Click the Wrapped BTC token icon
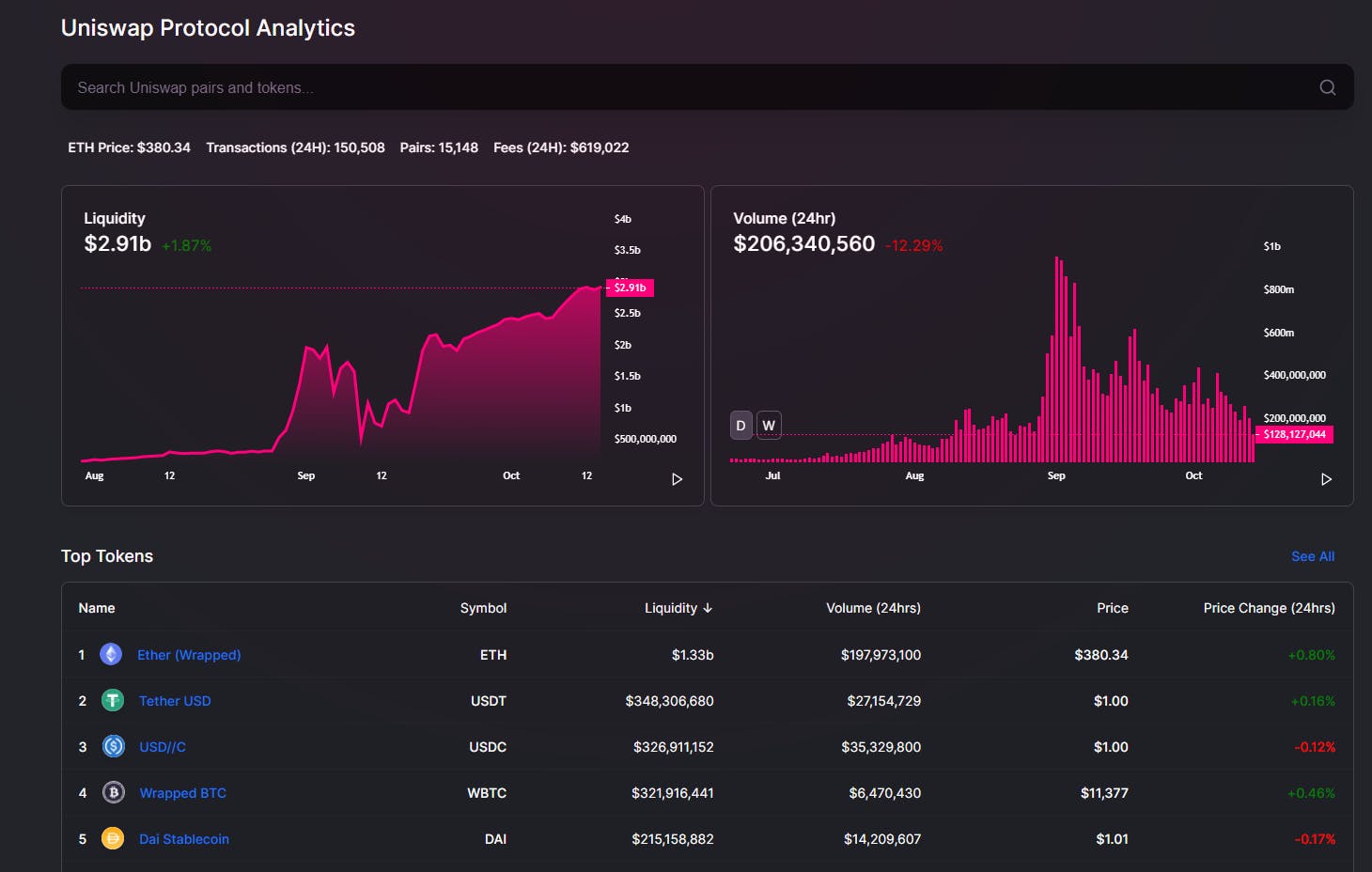This screenshot has height=872, width=1372. coord(114,793)
